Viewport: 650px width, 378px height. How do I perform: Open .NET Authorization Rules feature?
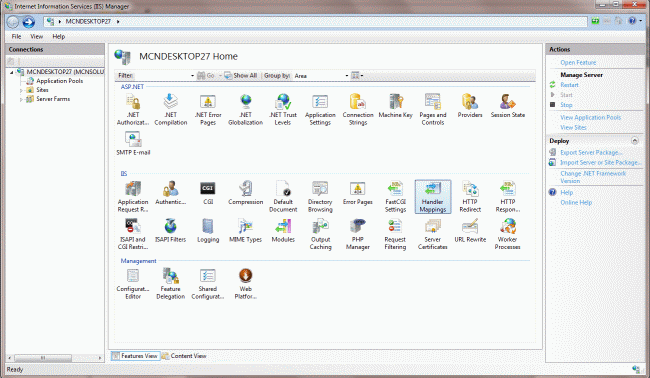(133, 109)
